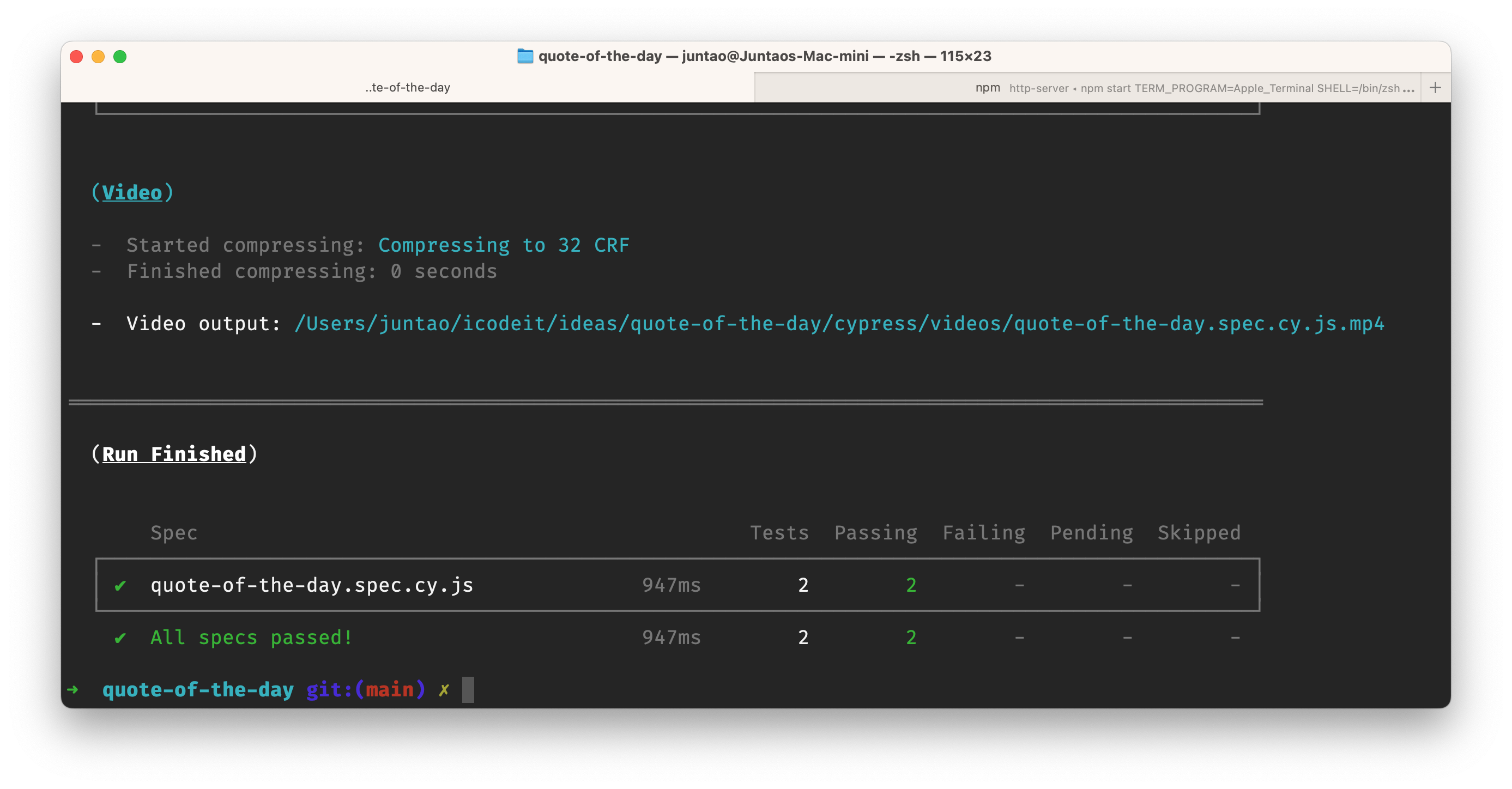Click the folder icon in title bar

[525, 56]
